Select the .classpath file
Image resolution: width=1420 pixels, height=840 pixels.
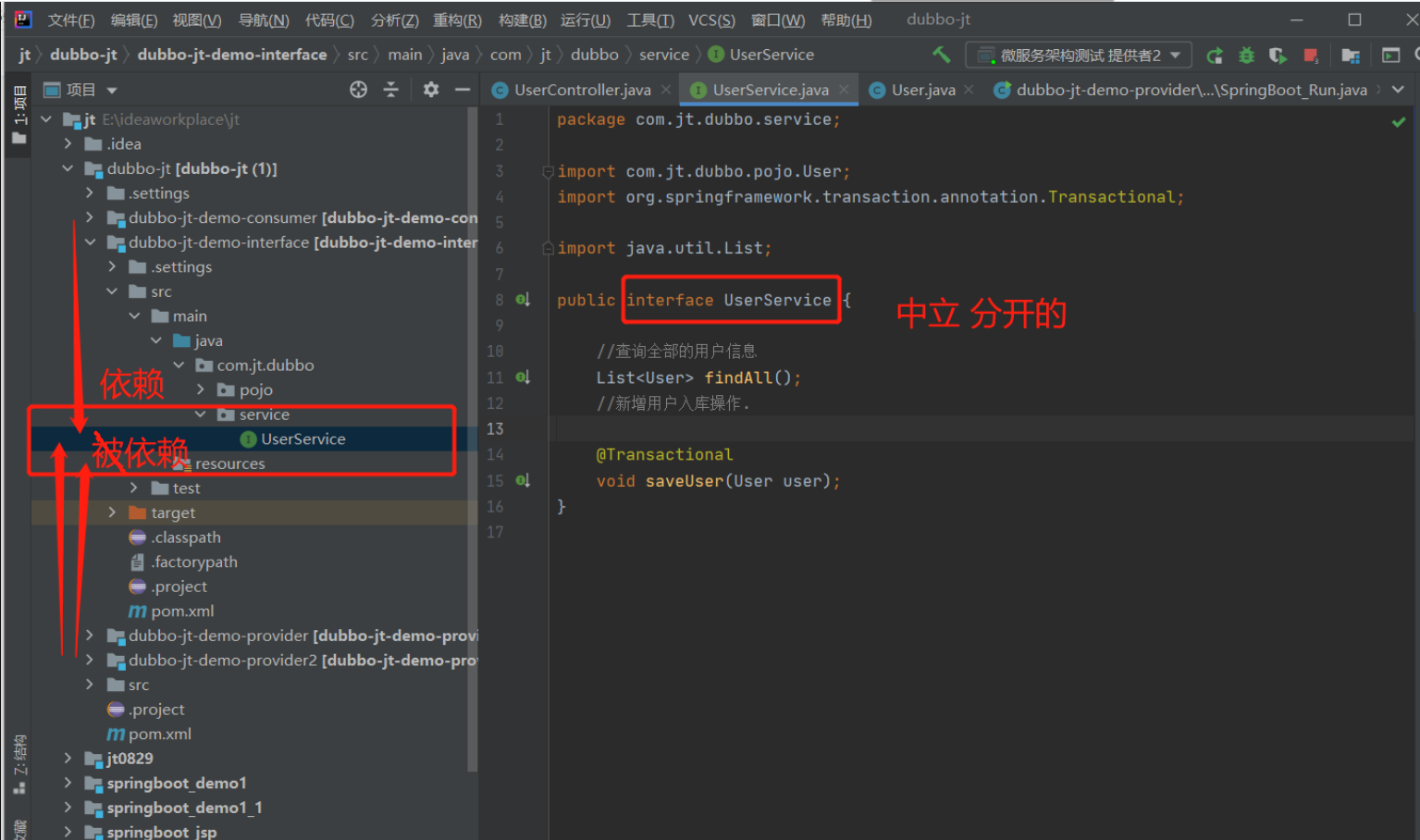point(176,537)
